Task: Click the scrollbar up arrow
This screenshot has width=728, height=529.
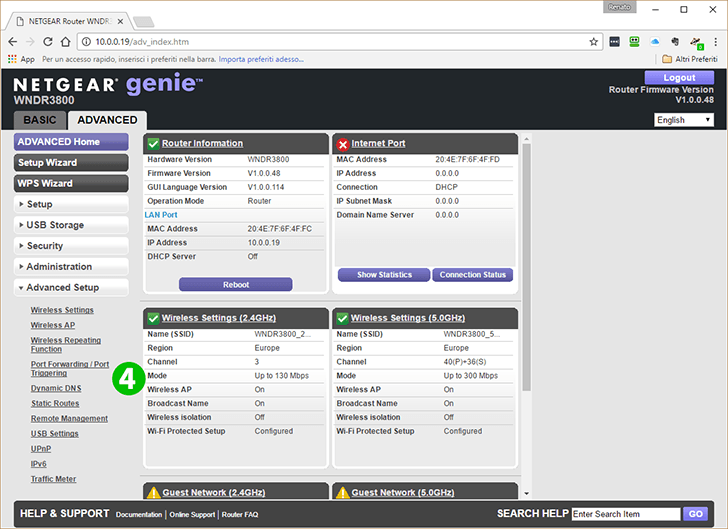Action: point(526,139)
